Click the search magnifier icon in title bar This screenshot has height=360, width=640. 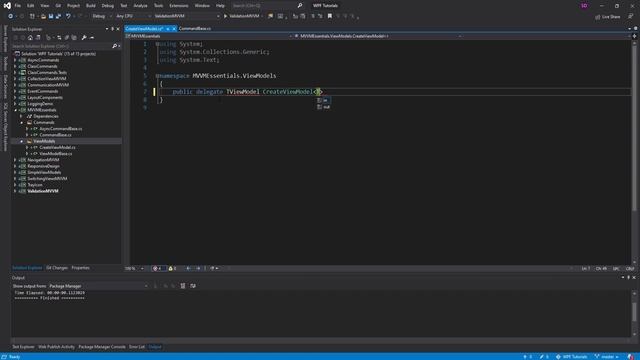(x=300, y=6)
